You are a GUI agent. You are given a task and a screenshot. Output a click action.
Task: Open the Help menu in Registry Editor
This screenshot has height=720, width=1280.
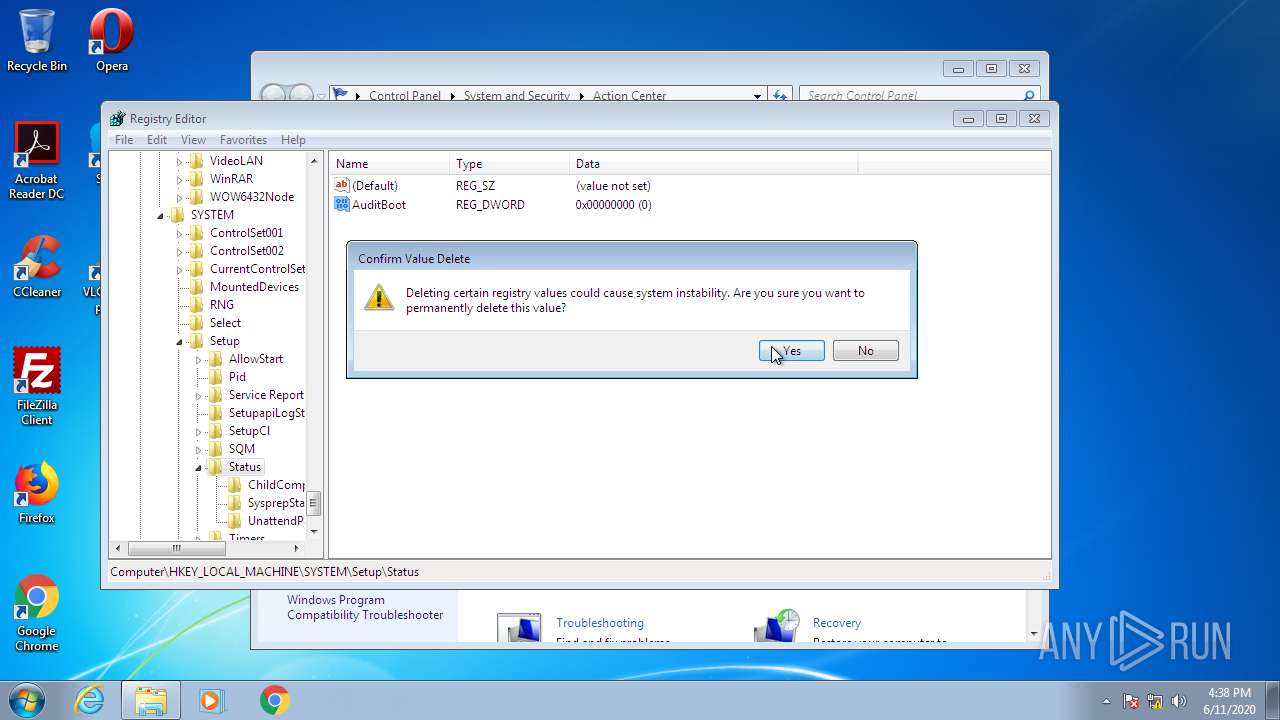[x=293, y=140]
